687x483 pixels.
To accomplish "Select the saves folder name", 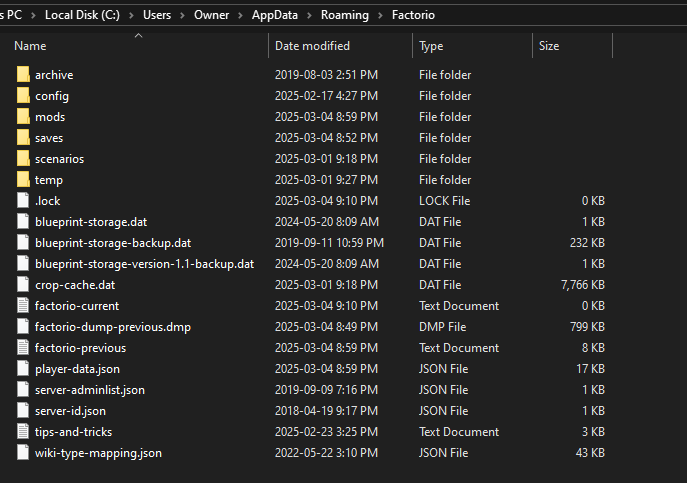I will click(49, 138).
